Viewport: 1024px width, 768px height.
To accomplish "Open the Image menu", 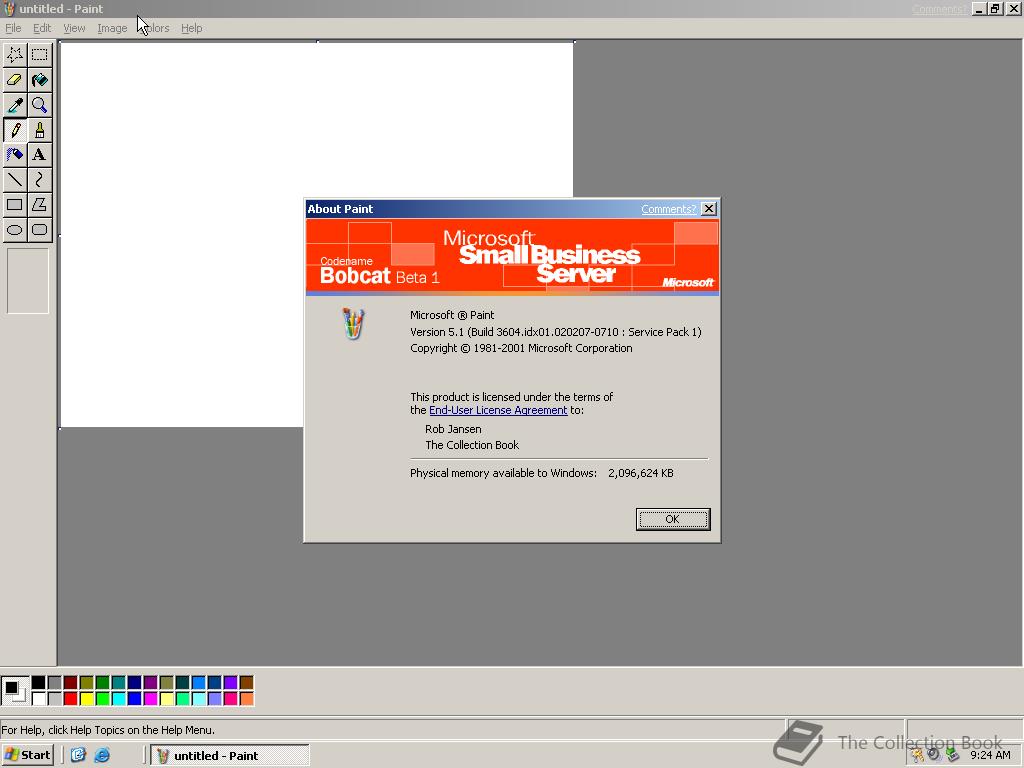I will [x=112, y=28].
